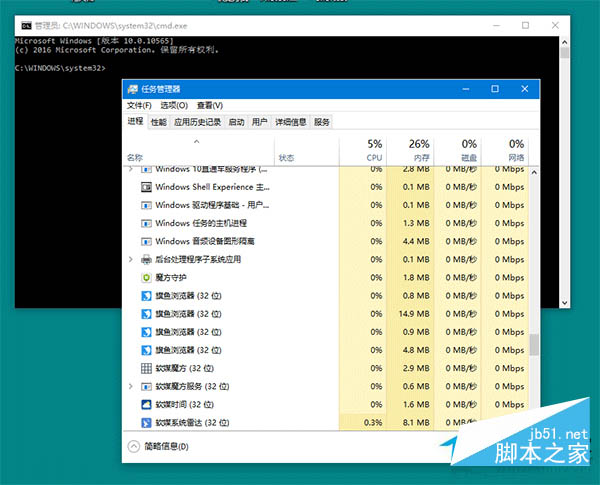Click the Task Manager title bar icon
The width and height of the screenshot is (600, 485).
(132, 89)
